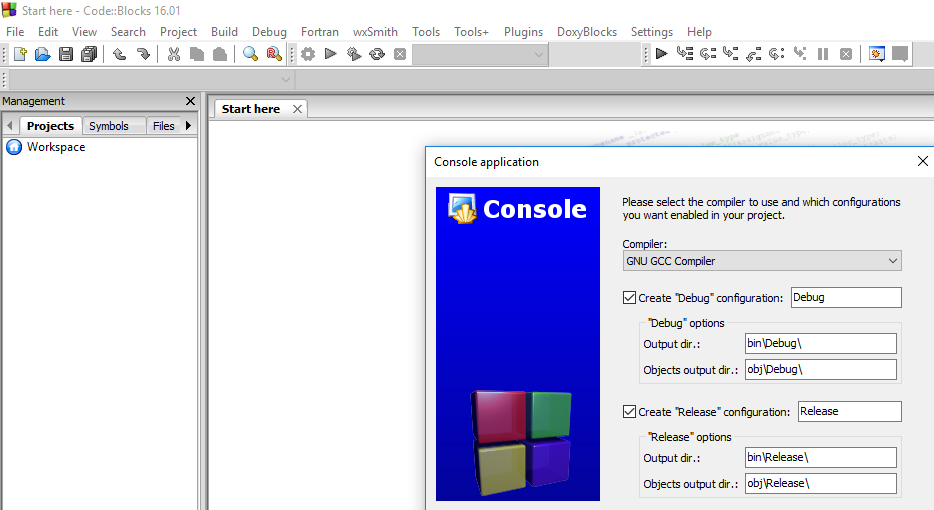Close the Management panel

click(191, 101)
